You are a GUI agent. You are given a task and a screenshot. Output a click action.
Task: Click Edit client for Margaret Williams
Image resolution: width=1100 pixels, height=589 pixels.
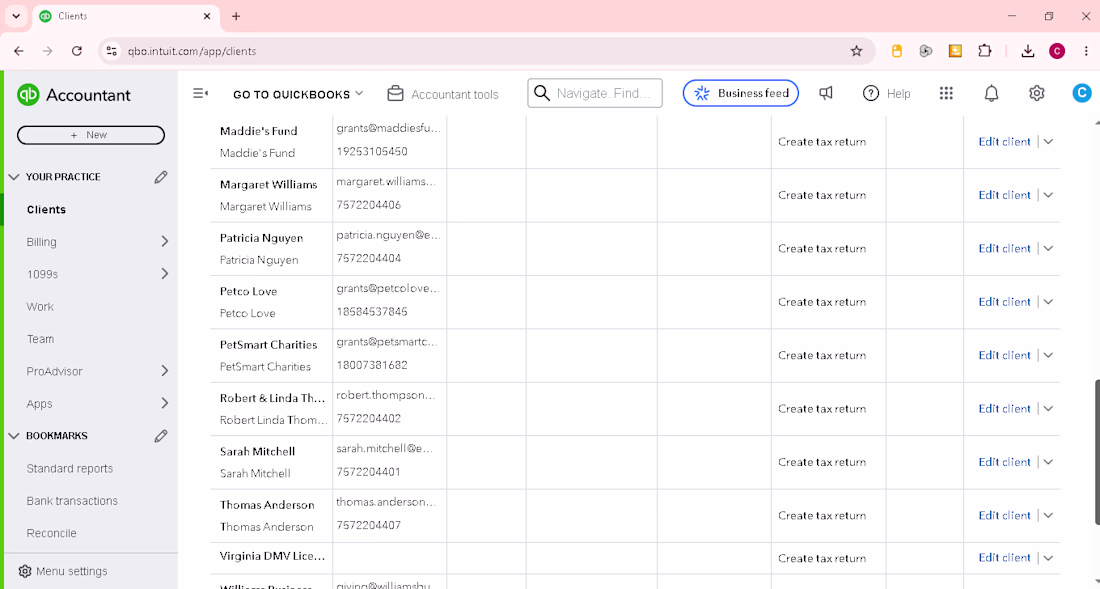pyautogui.click(x=1005, y=195)
